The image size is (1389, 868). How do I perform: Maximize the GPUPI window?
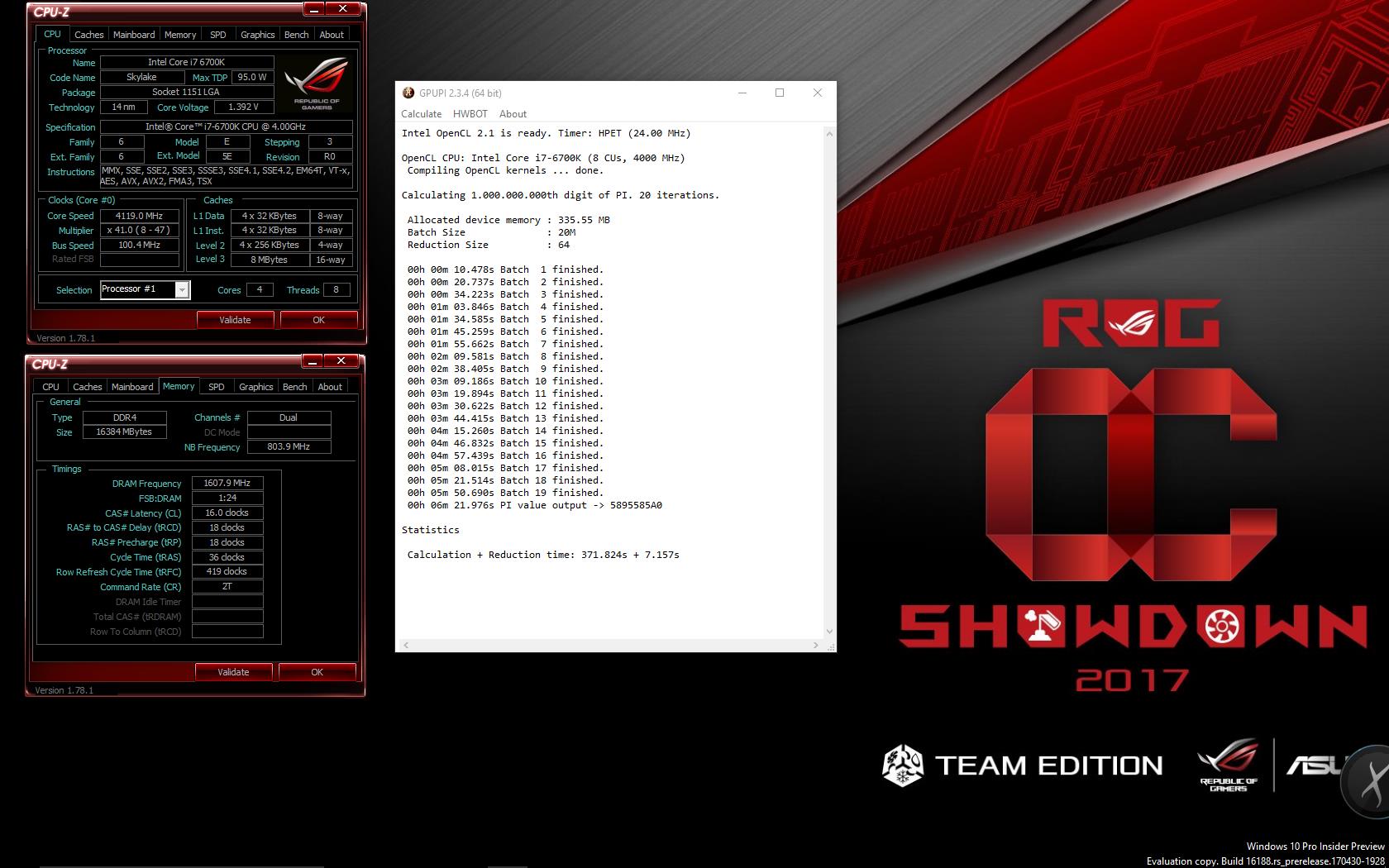779,93
